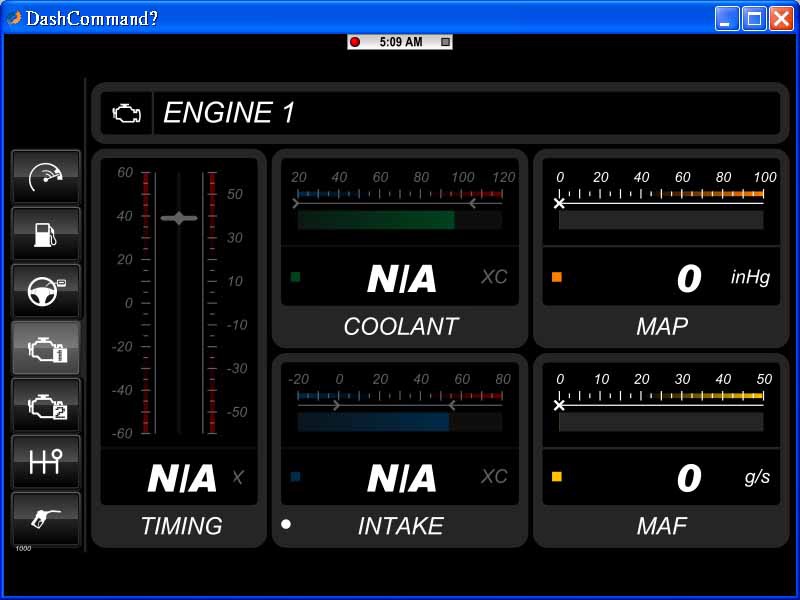
Task: Open the fuel pump dashboard
Action: (x=46, y=234)
